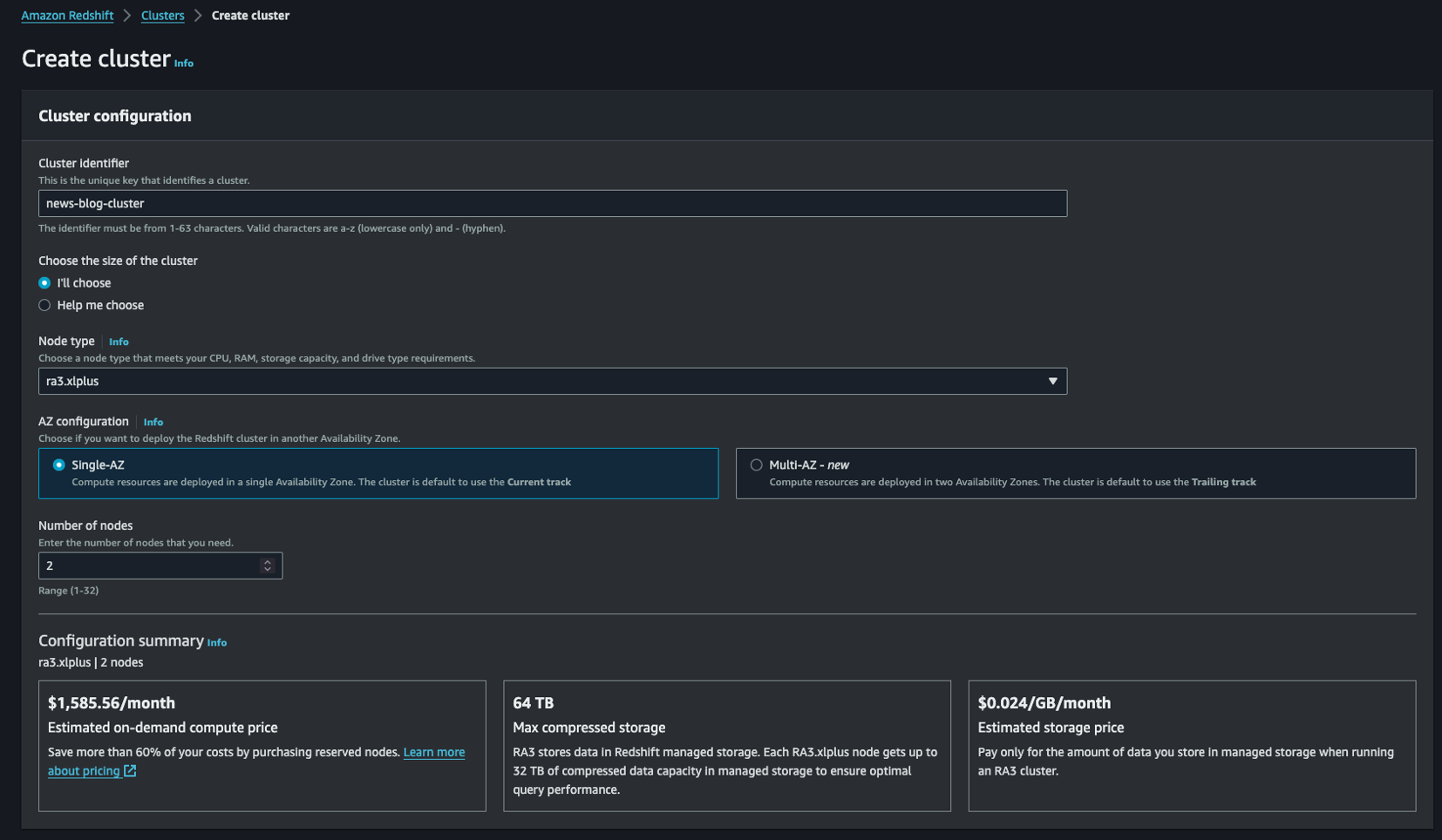Open Info next to Node type
Screen dimensions: 1442x840
pos(119,342)
